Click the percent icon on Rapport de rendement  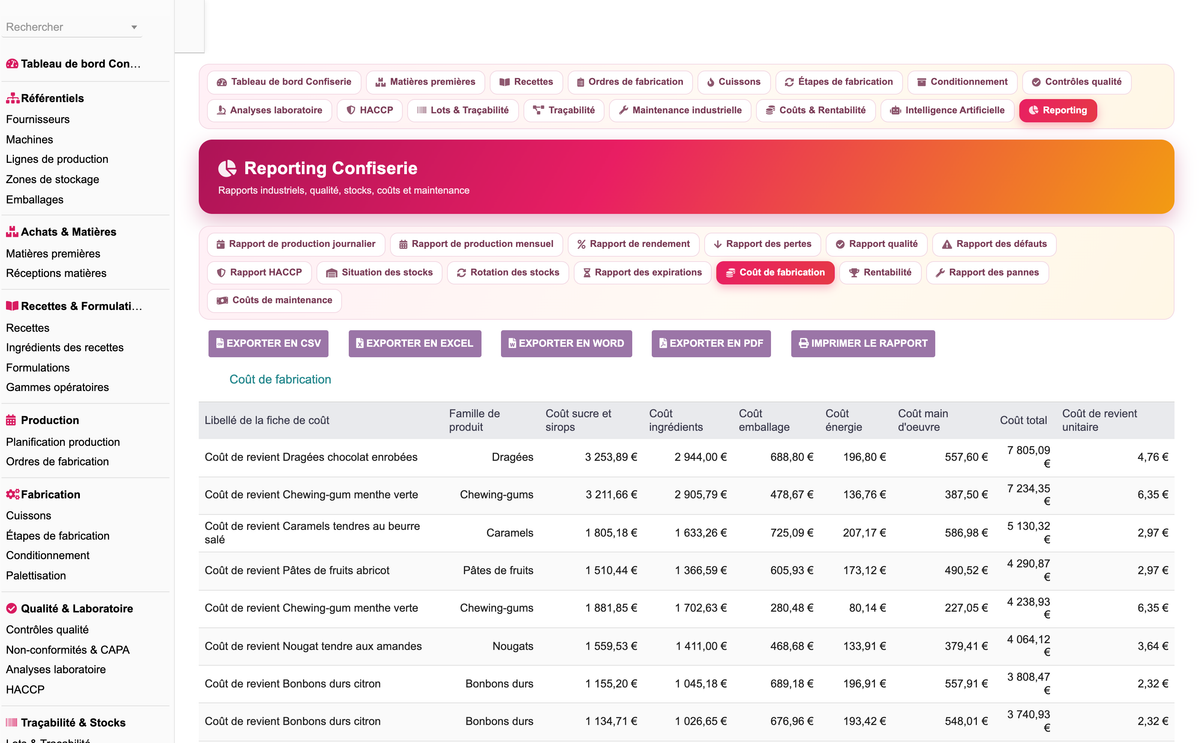(581, 244)
